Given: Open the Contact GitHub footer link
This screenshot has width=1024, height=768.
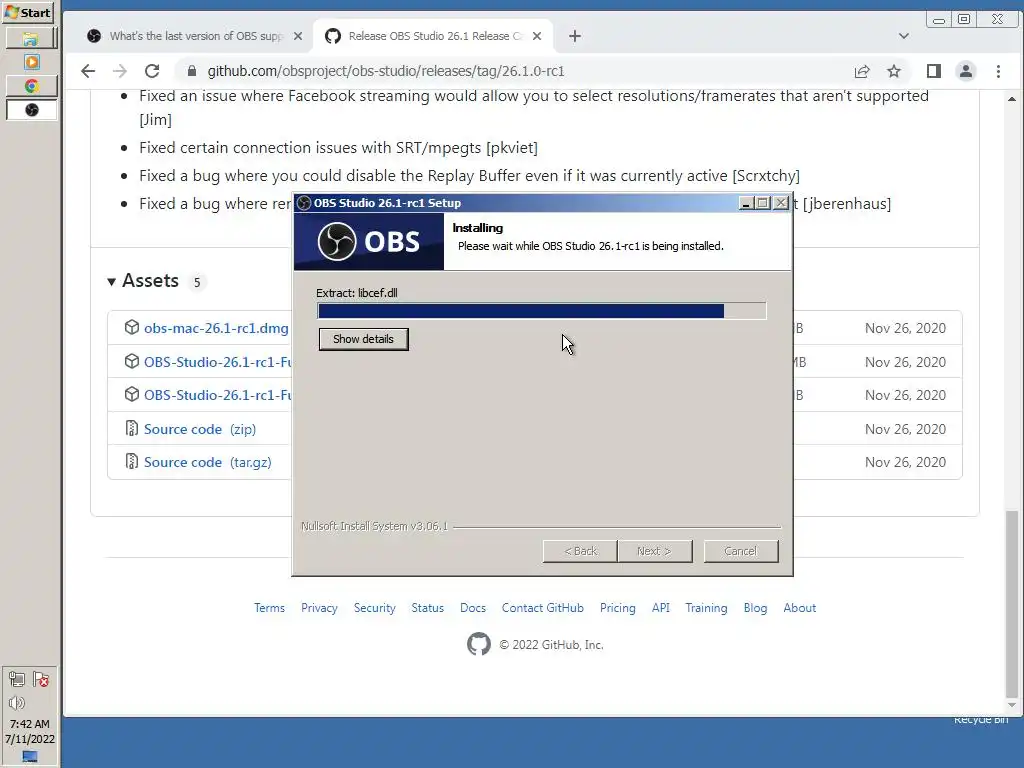Looking at the screenshot, I should (x=543, y=608).
